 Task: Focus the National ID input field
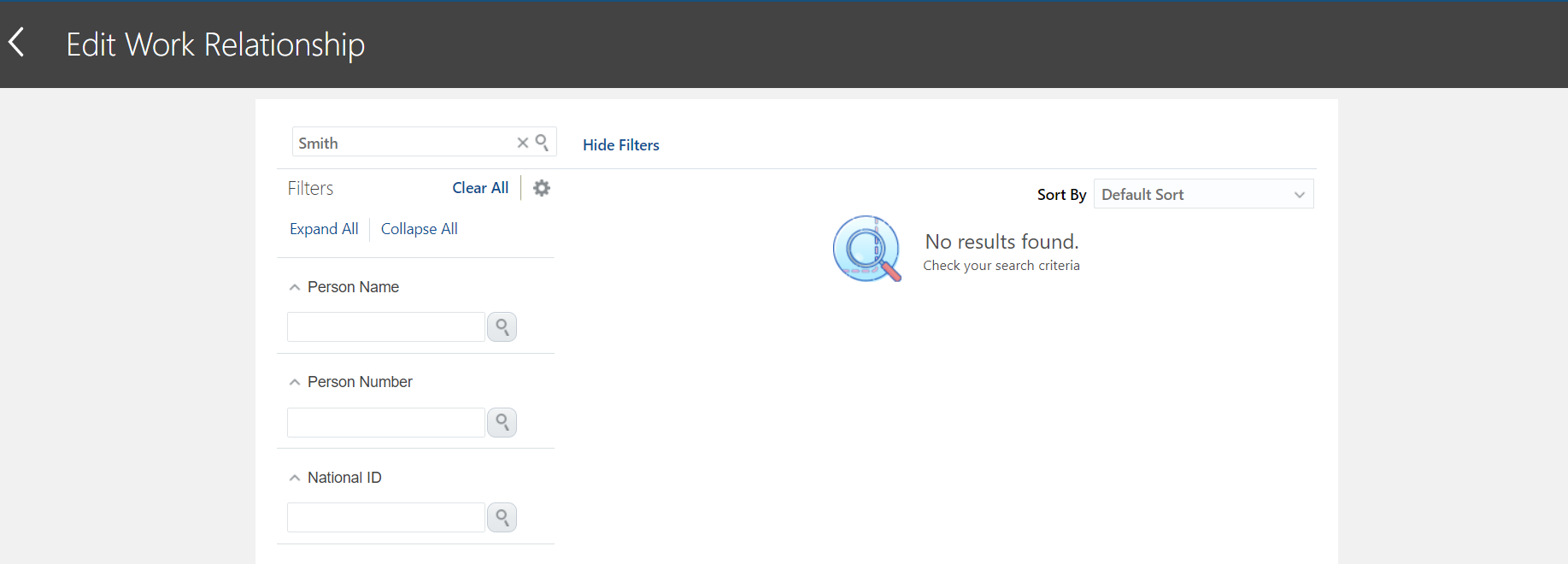386,518
